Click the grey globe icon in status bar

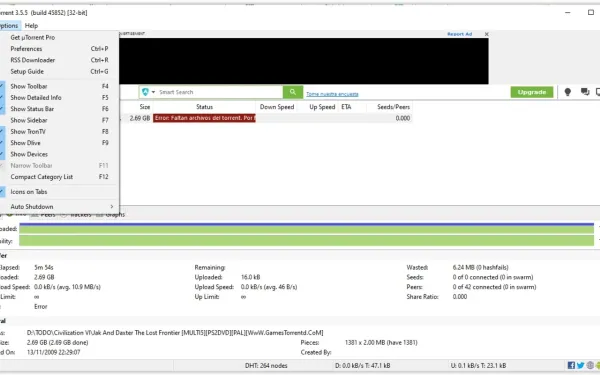[590, 365]
